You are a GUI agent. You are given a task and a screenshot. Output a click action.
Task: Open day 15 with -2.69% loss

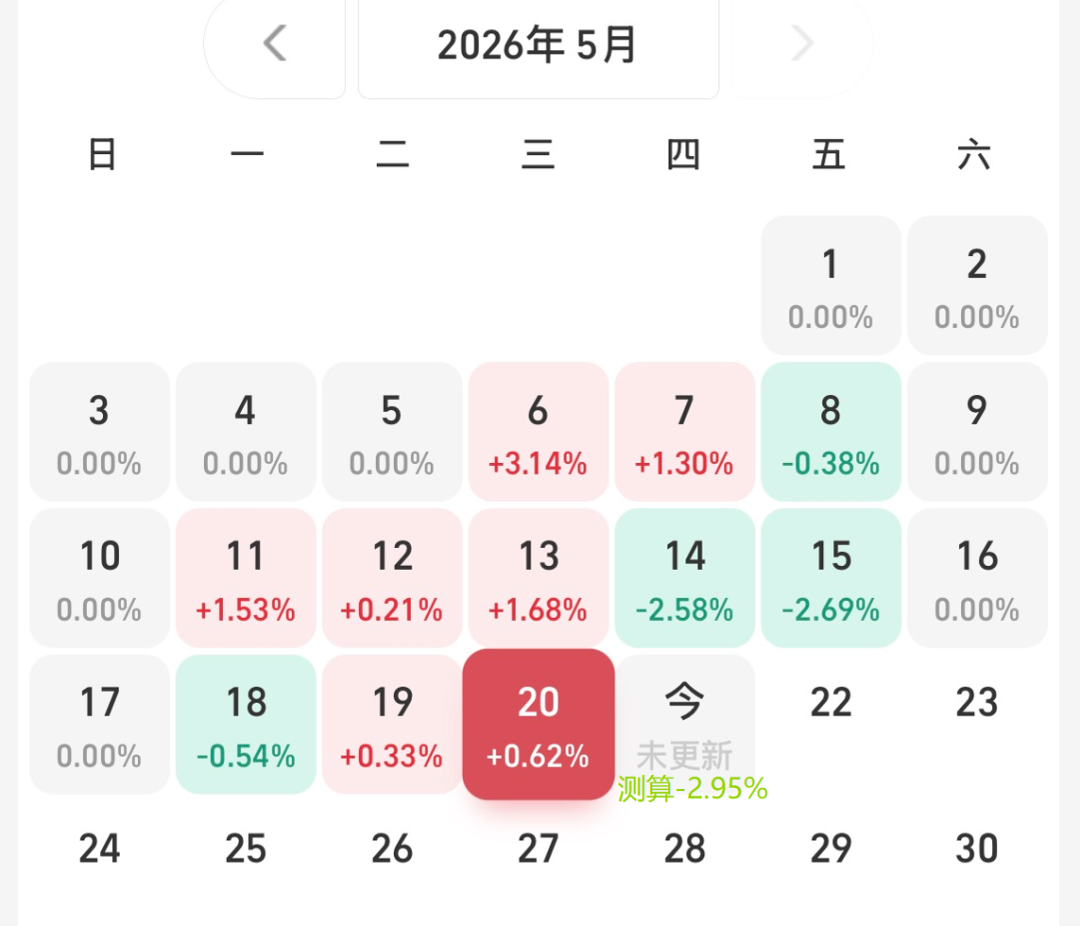pyautogui.click(x=831, y=578)
